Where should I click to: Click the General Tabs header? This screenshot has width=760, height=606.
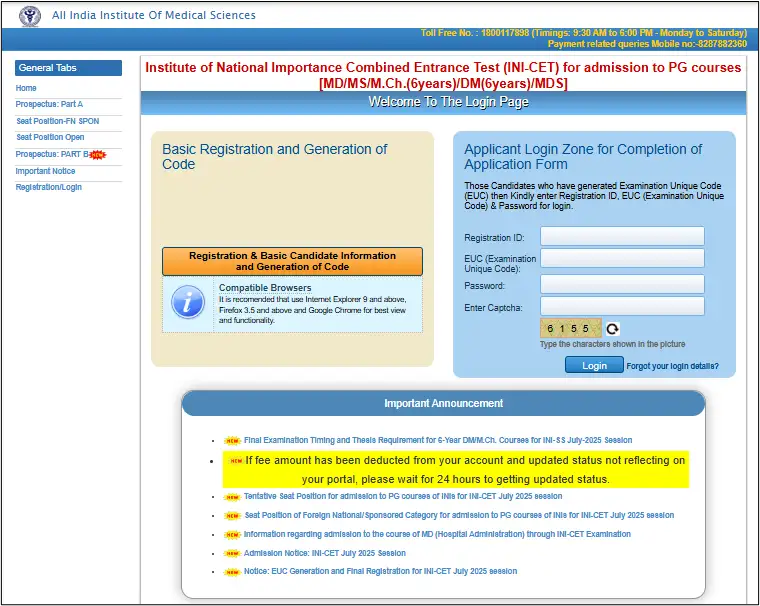68,68
